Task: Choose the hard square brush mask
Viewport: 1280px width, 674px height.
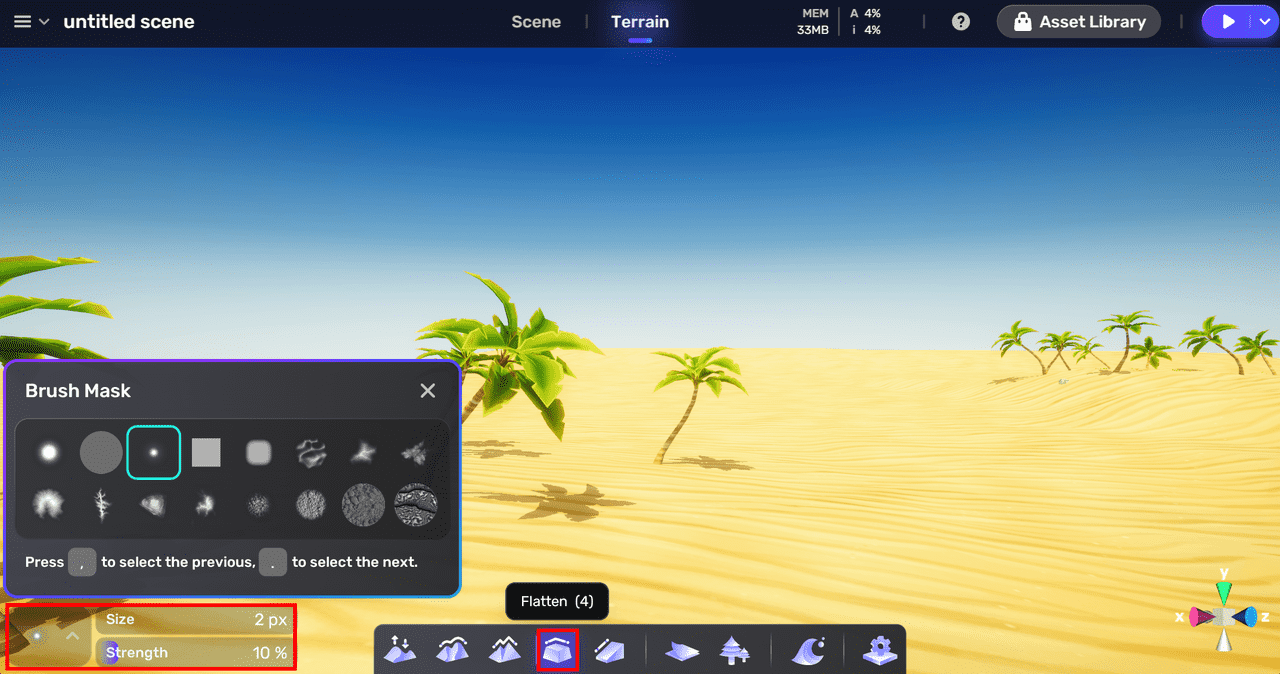Action: click(206, 453)
